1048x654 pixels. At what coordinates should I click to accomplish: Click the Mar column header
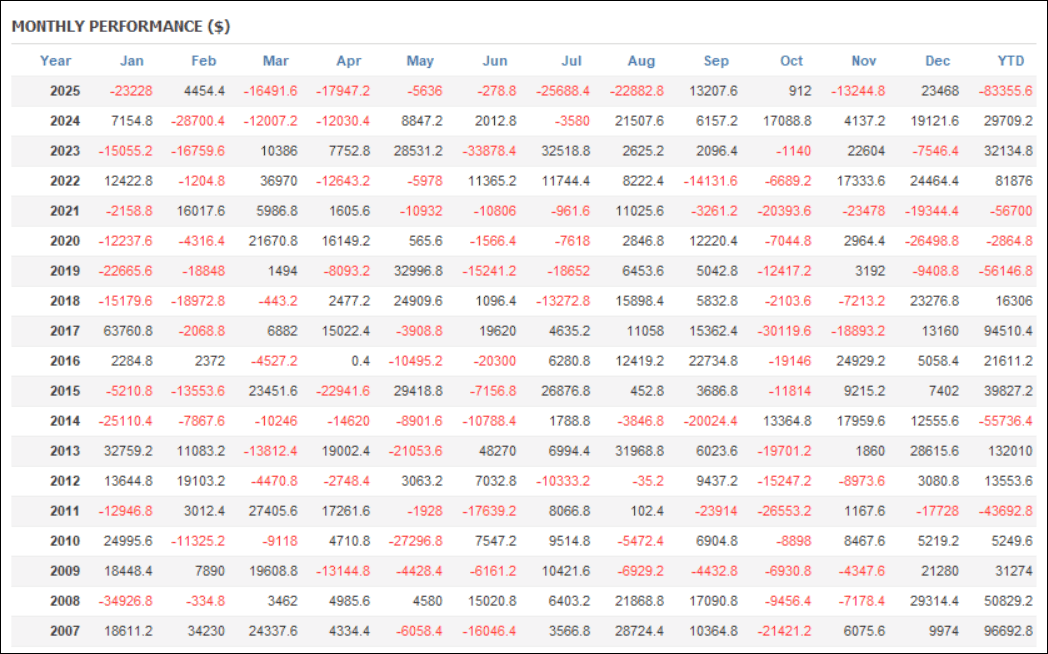click(276, 61)
